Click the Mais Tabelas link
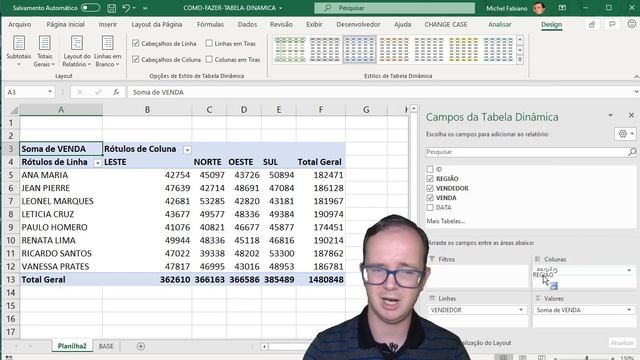 (x=445, y=221)
